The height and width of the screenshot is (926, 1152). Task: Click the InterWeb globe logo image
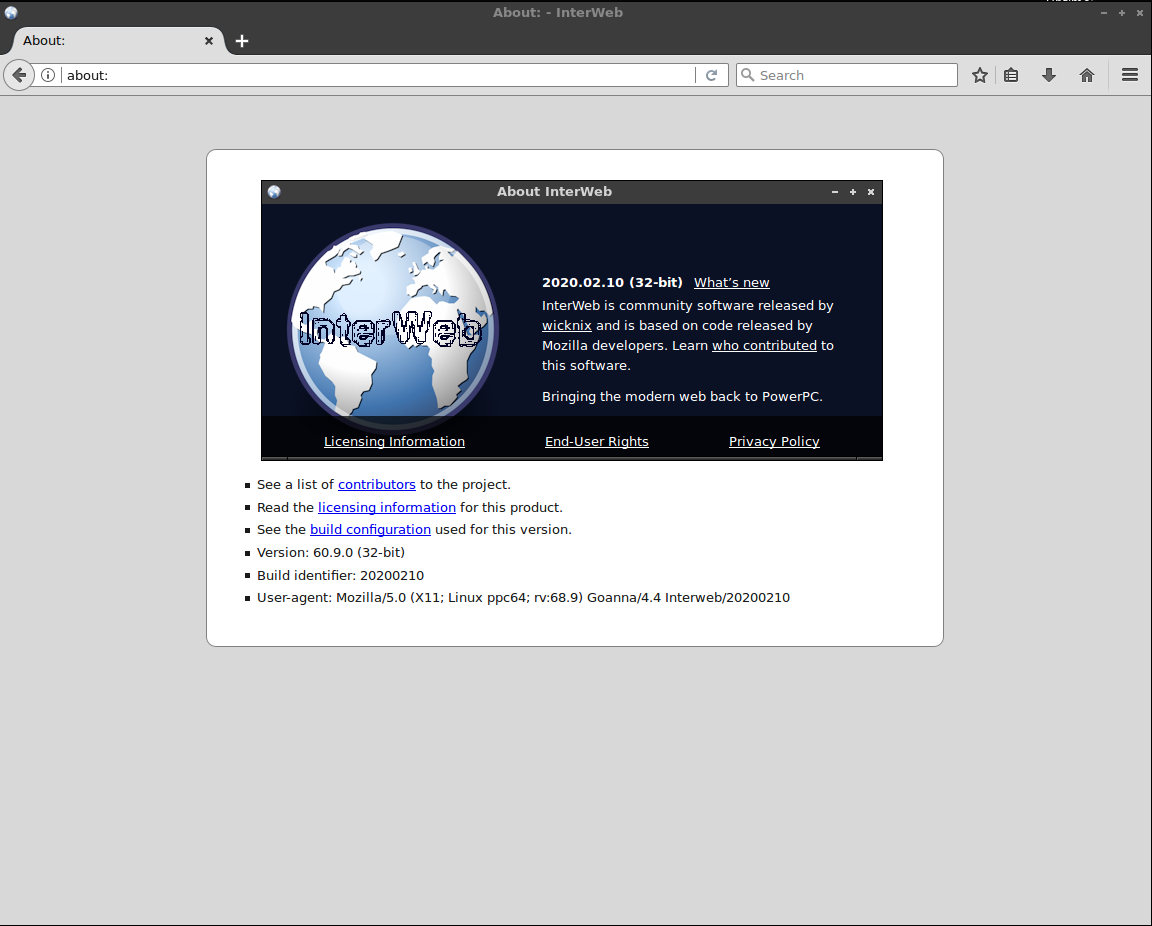point(393,328)
